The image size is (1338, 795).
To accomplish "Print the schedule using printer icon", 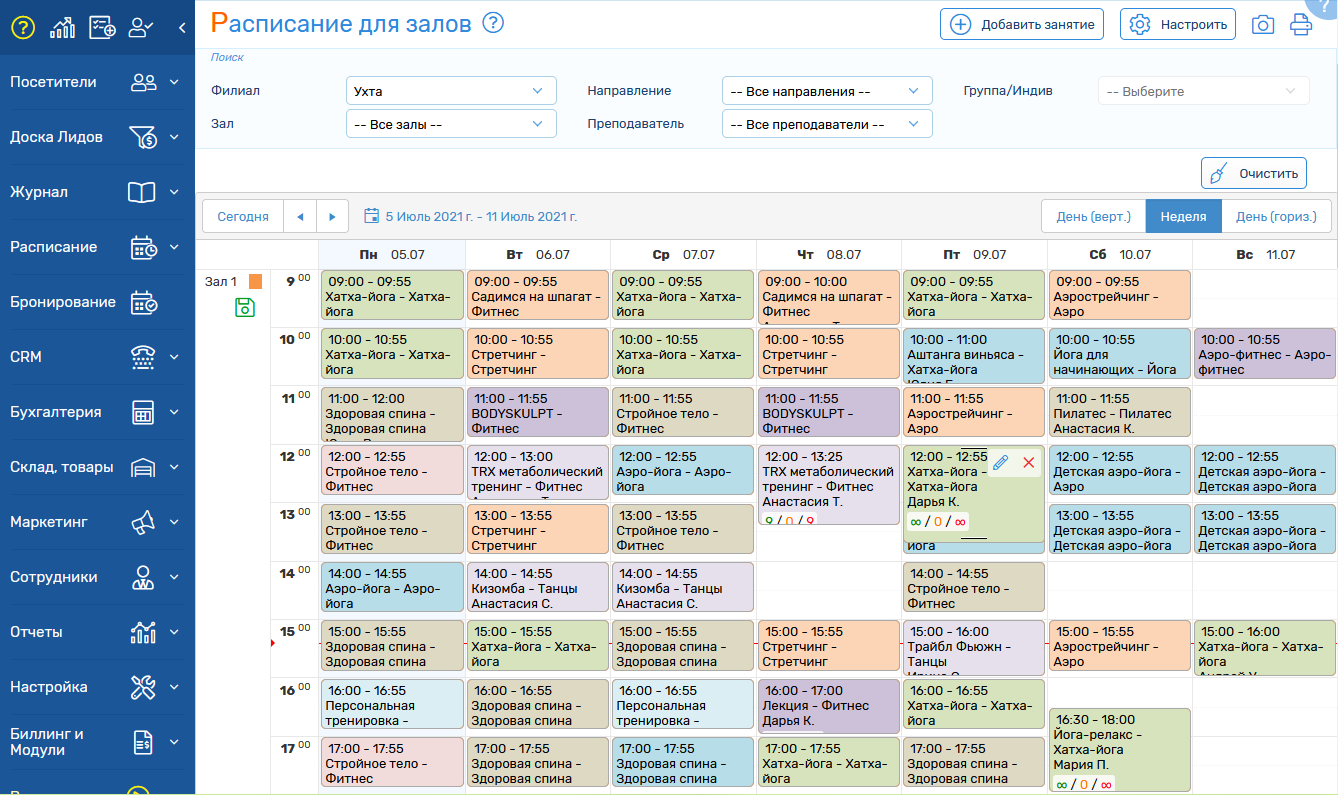I will 1300,25.
